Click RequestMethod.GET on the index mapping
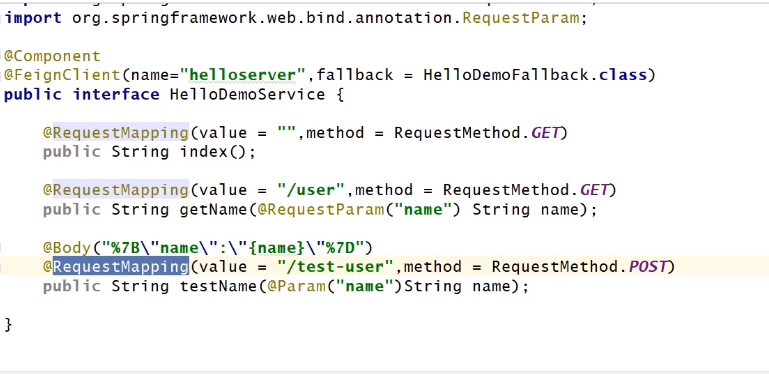The width and height of the screenshot is (769, 374). point(476,133)
